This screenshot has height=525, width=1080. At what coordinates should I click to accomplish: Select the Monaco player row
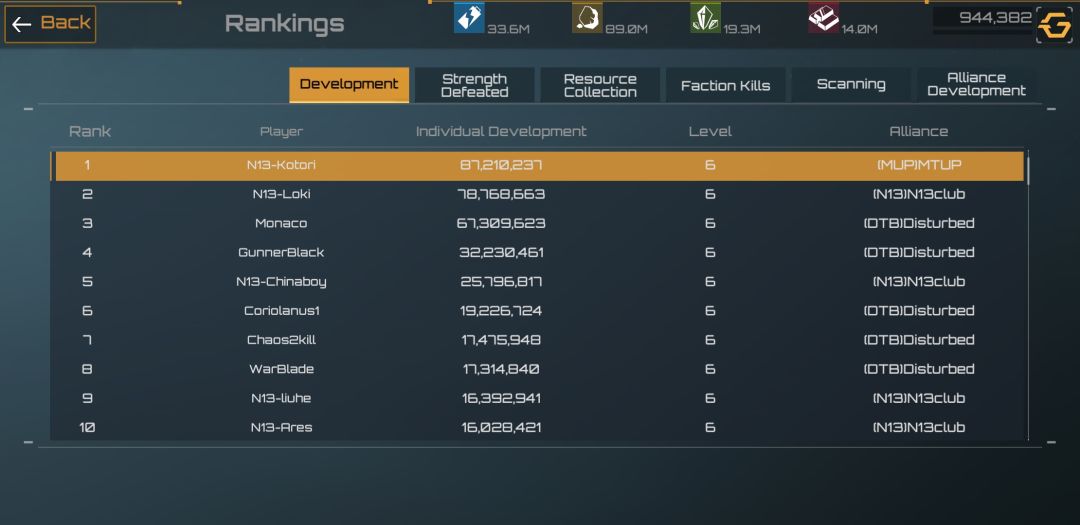tap(538, 223)
